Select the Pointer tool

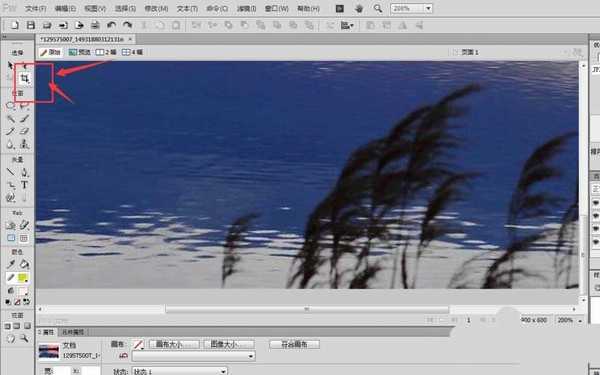click(11, 65)
